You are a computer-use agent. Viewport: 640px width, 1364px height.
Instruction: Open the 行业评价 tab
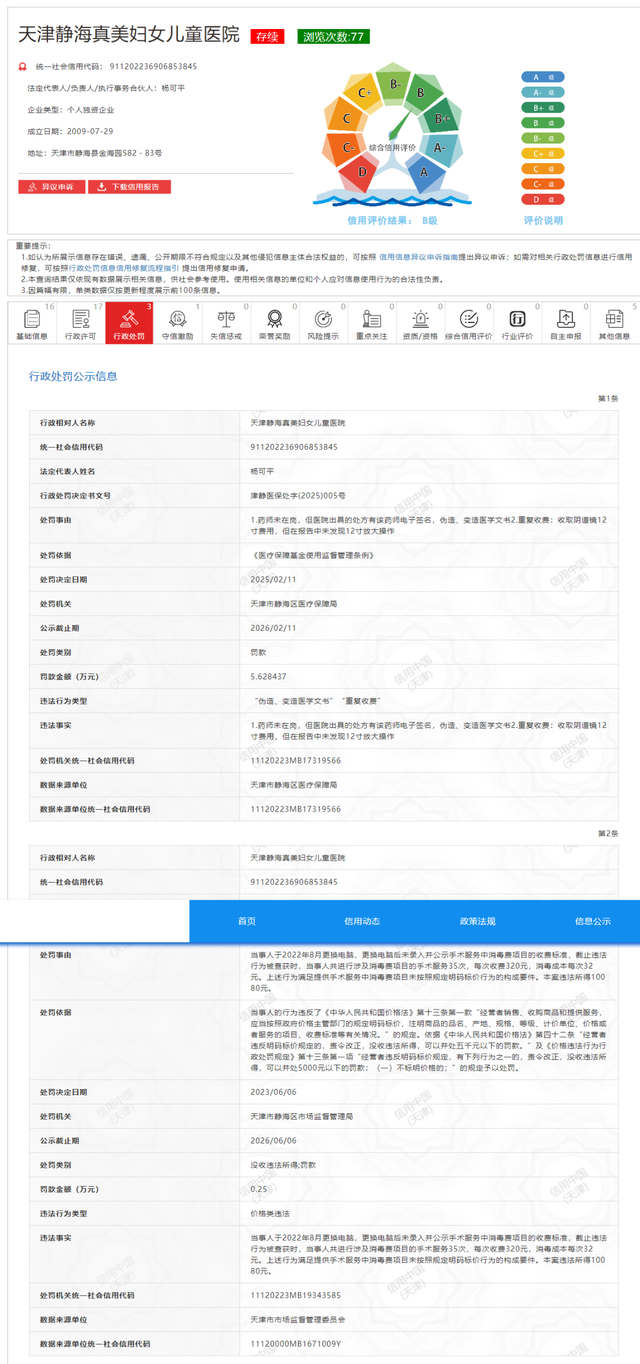[x=517, y=323]
